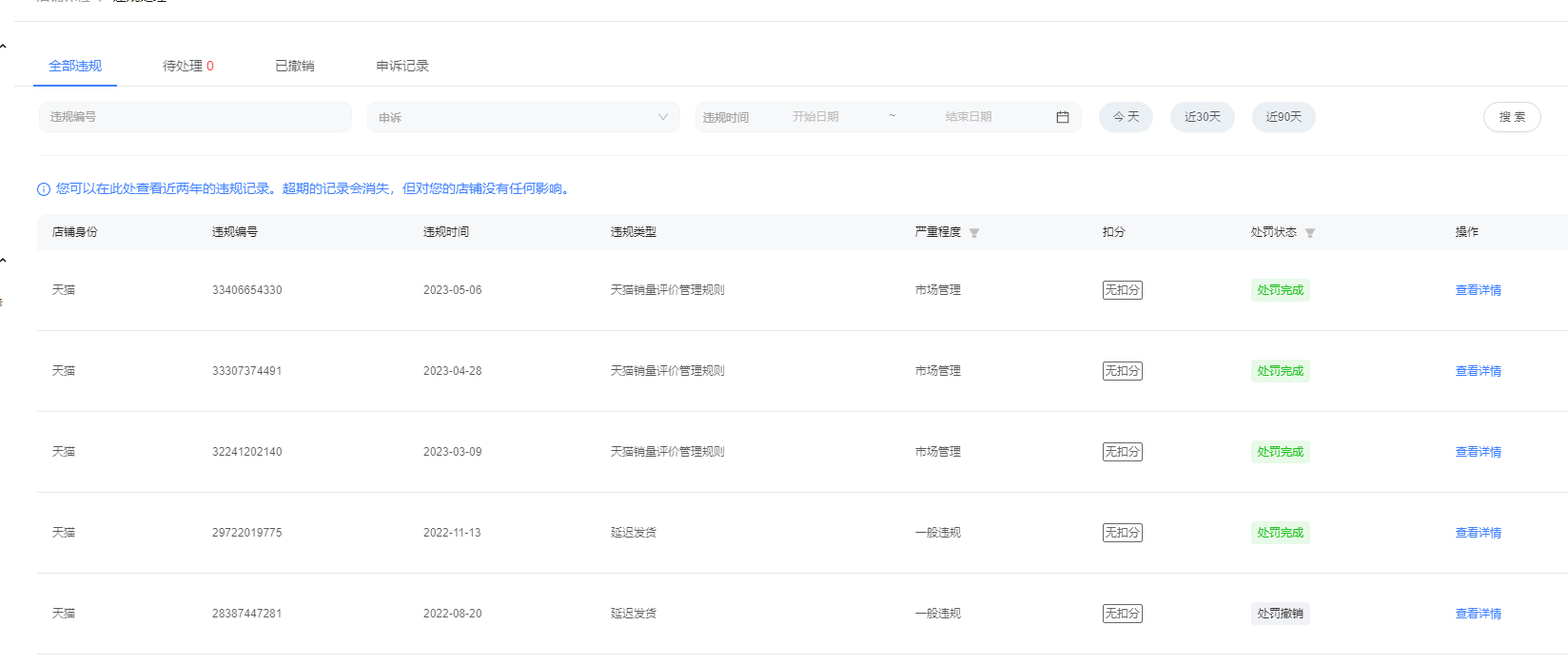The width and height of the screenshot is (1568, 665).
Task: Click the date 2022-08-20
Action: click(453, 614)
